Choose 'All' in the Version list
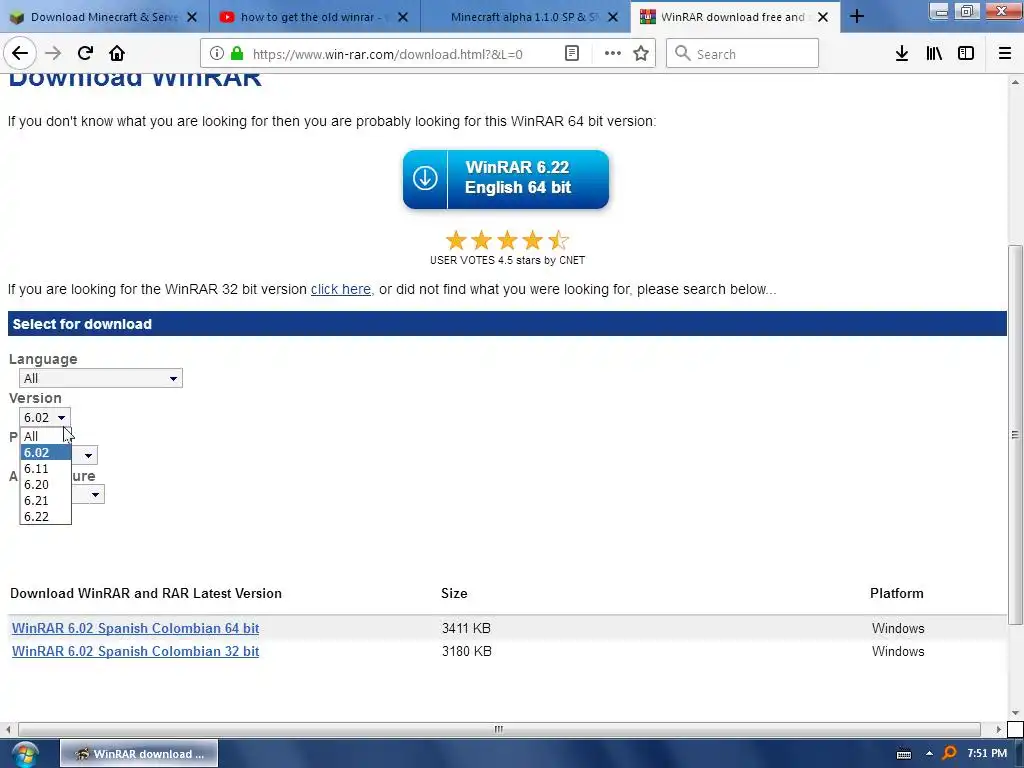1024x768 pixels. [x=45, y=436]
